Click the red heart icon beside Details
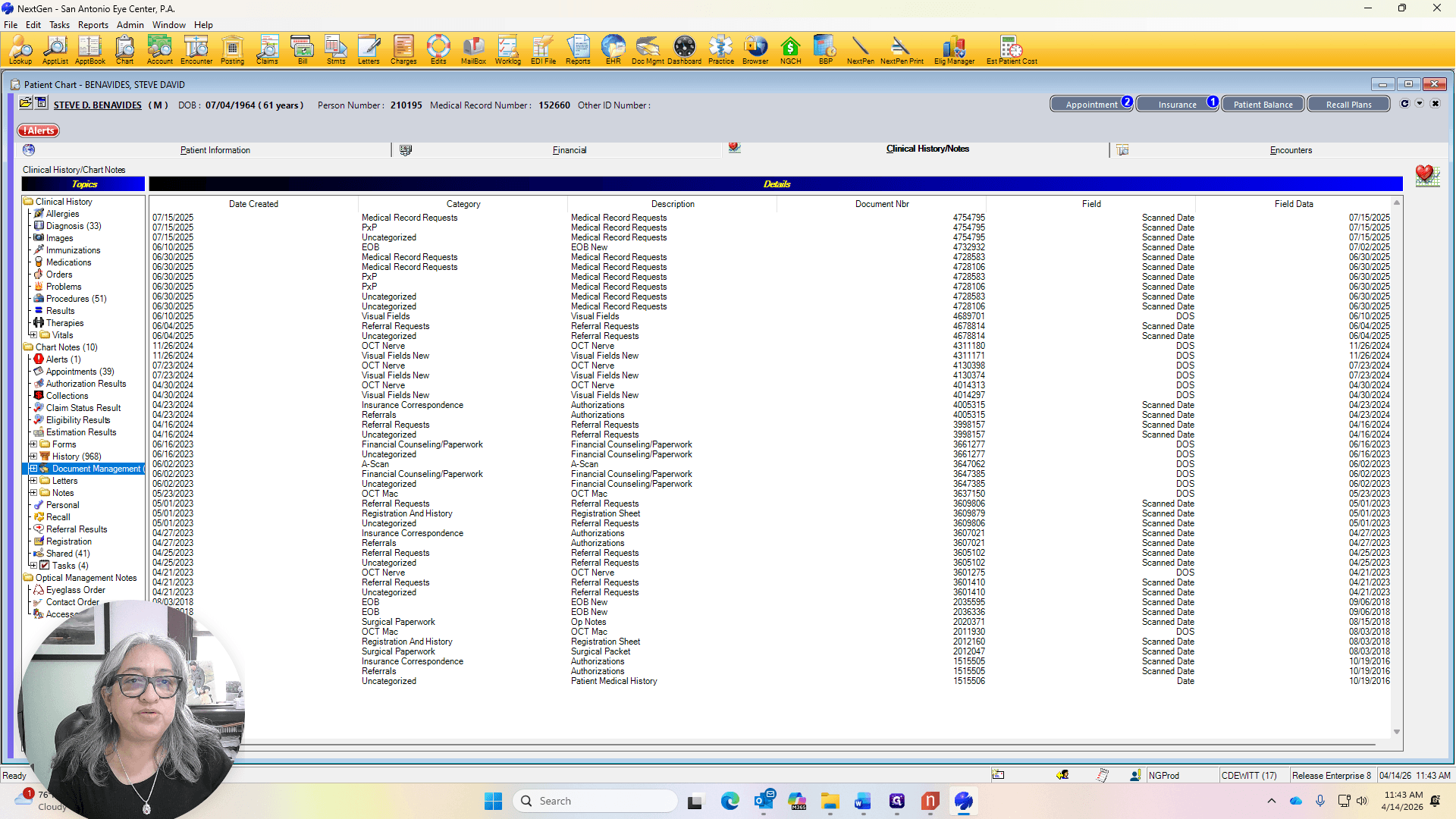The height and width of the screenshot is (819, 1456). 1427,176
